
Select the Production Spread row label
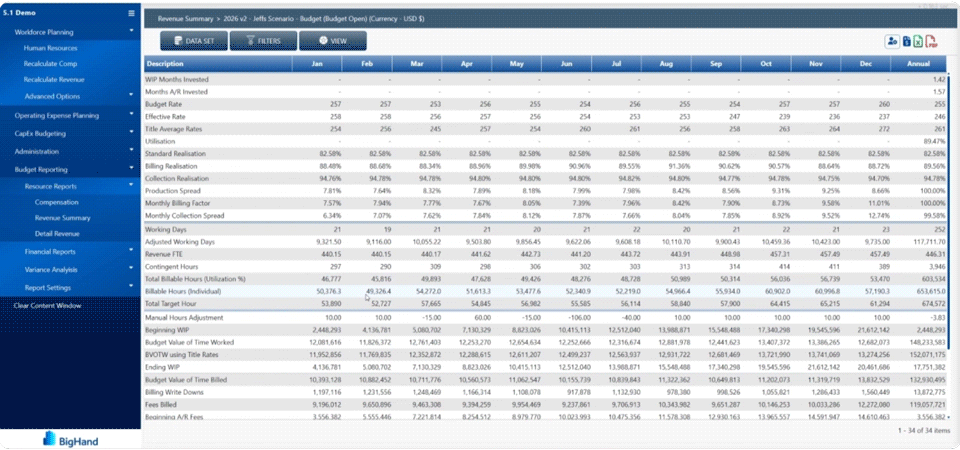click(x=171, y=191)
